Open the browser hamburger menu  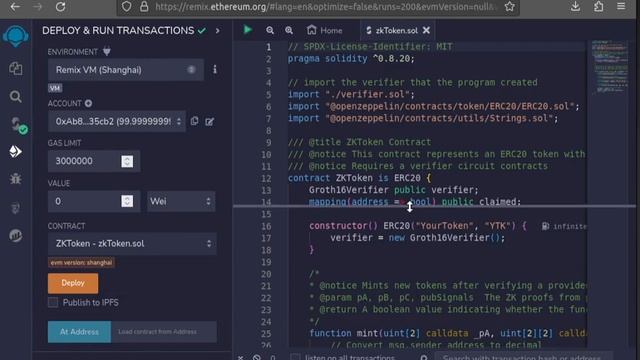pyautogui.click(x=621, y=6)
